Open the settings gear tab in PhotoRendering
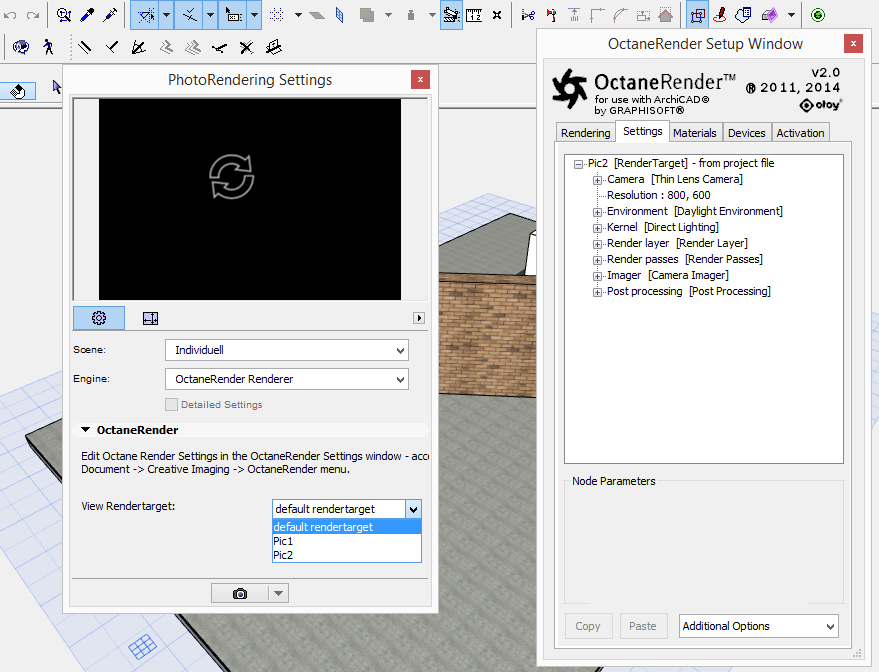Image resolution: width=879 pixels, height=672 pixels. pos(99,318)
